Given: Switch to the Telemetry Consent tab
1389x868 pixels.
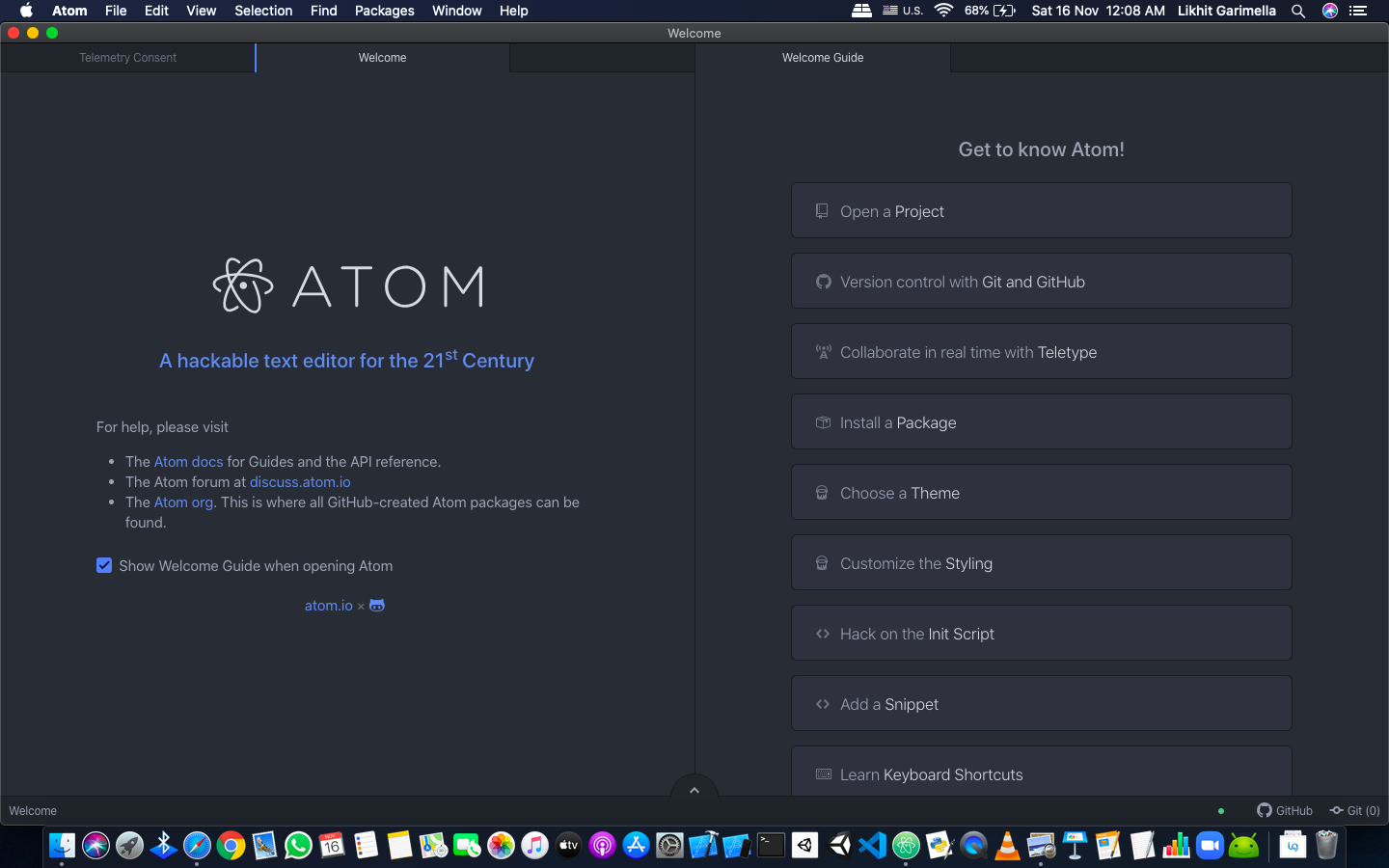Looking at the screenshot, I should point(127,58).
